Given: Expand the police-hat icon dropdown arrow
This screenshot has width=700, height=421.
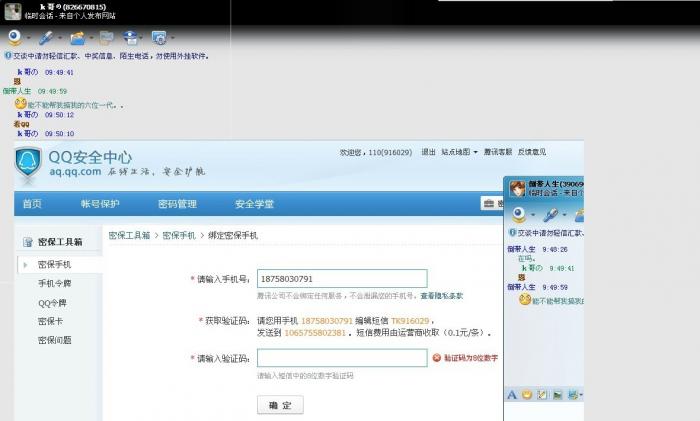Looking at the screenshot, I should click(141, 38).
